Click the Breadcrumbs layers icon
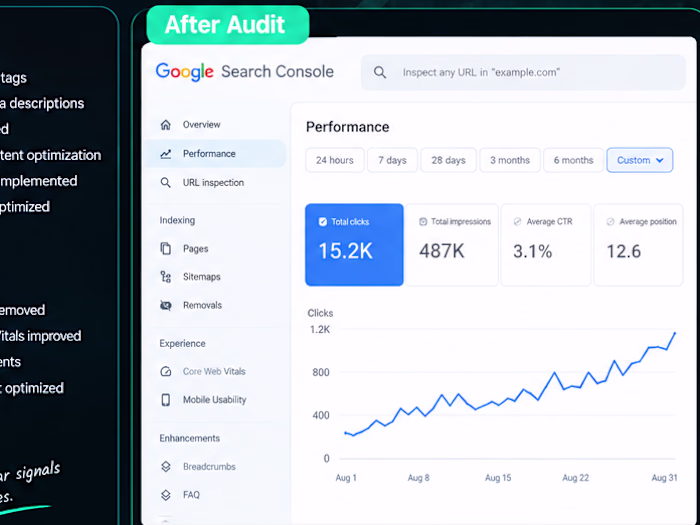This screenshot has width=700, height=525. (166, 467)
